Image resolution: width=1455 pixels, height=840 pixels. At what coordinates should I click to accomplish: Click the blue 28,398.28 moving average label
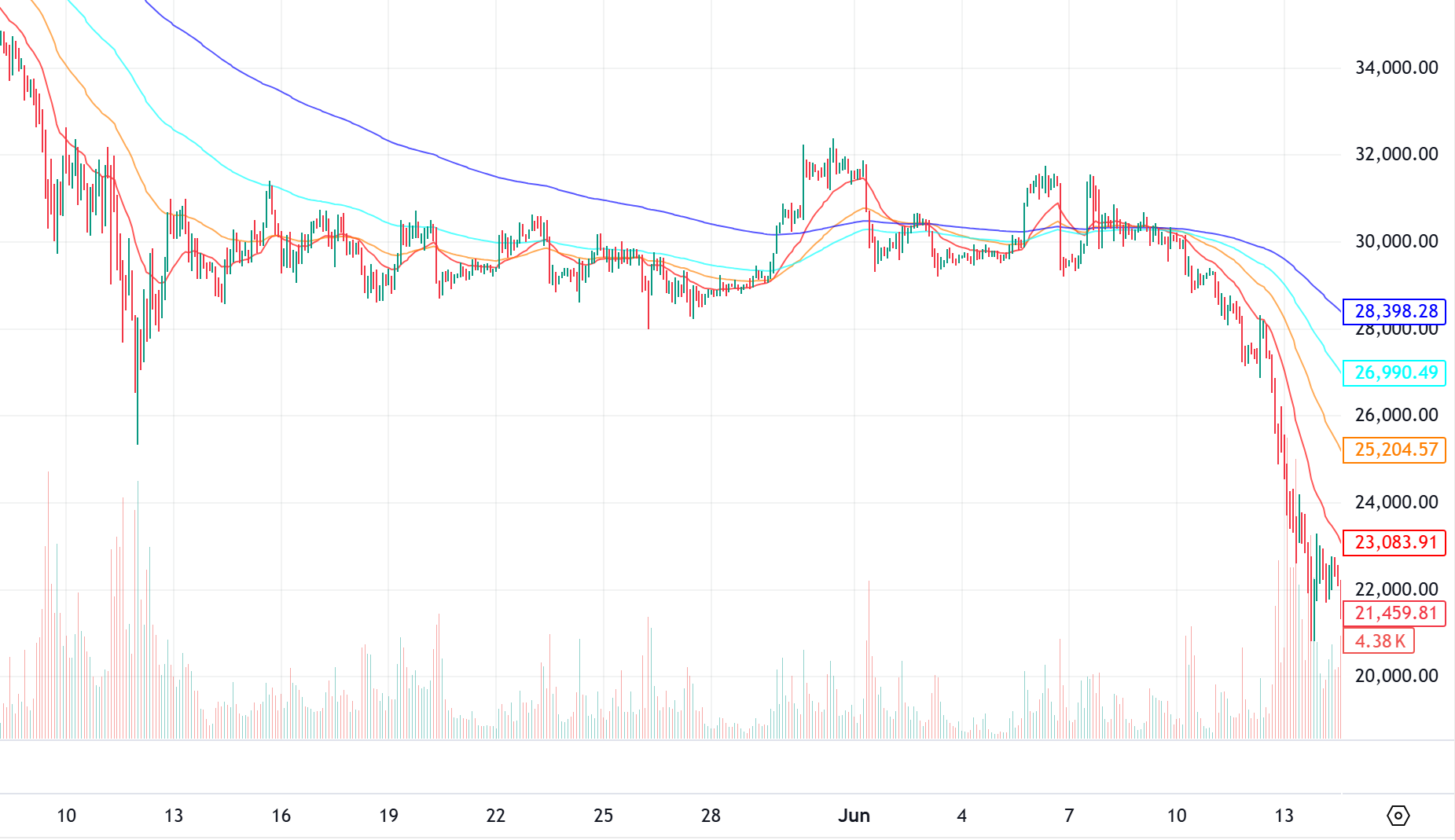(x=1394, y=312)
